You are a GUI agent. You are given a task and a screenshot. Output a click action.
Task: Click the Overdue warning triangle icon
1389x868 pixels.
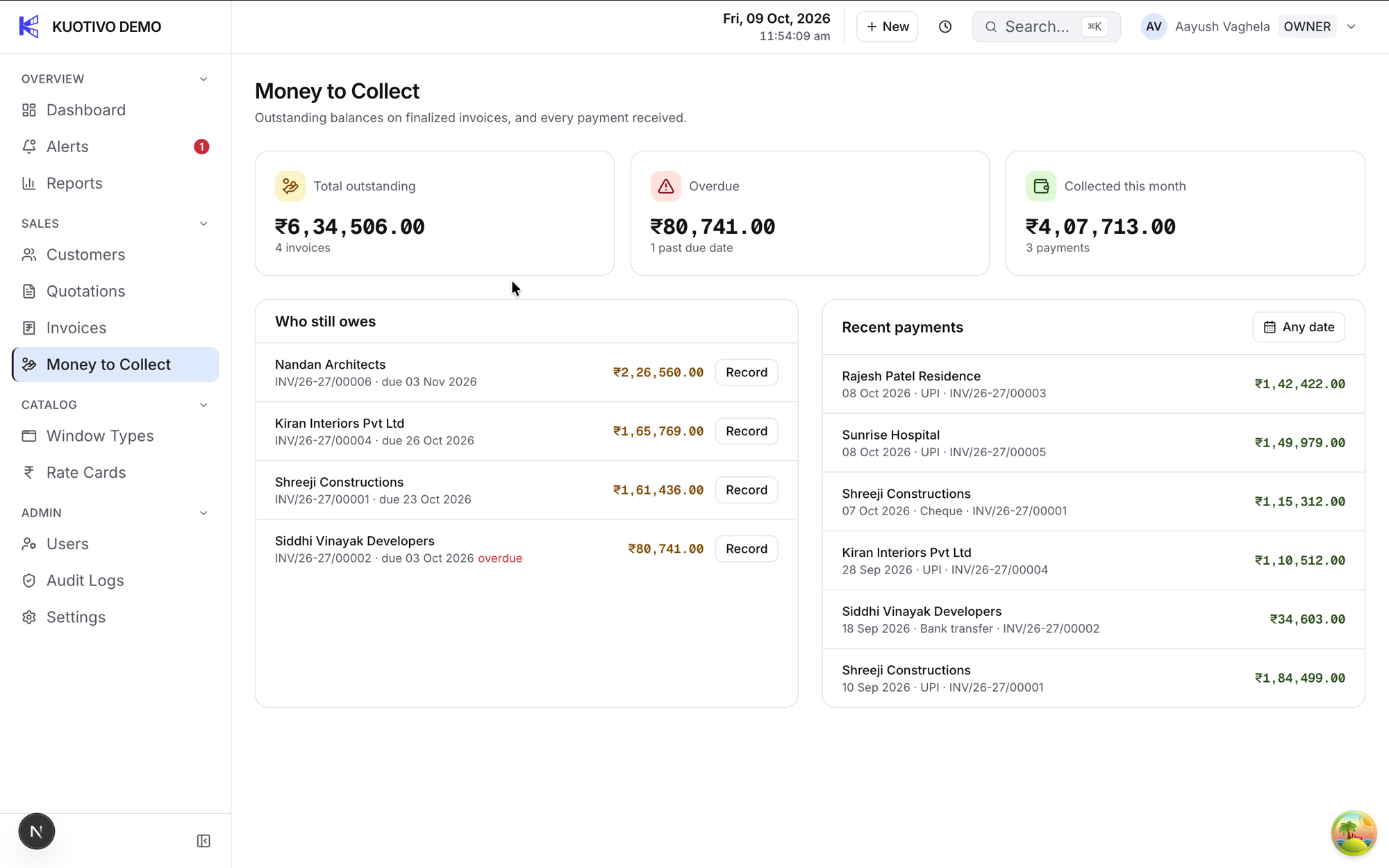(665, 186)
